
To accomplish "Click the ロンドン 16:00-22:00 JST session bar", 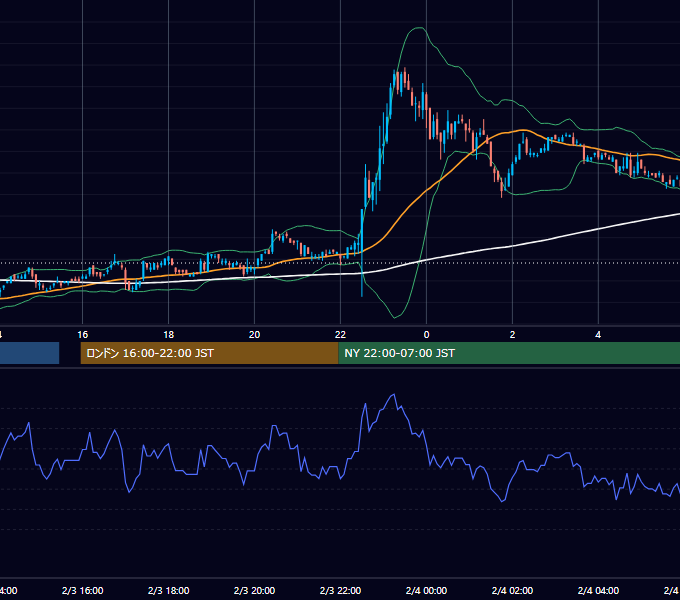I will tap(209, 353).
